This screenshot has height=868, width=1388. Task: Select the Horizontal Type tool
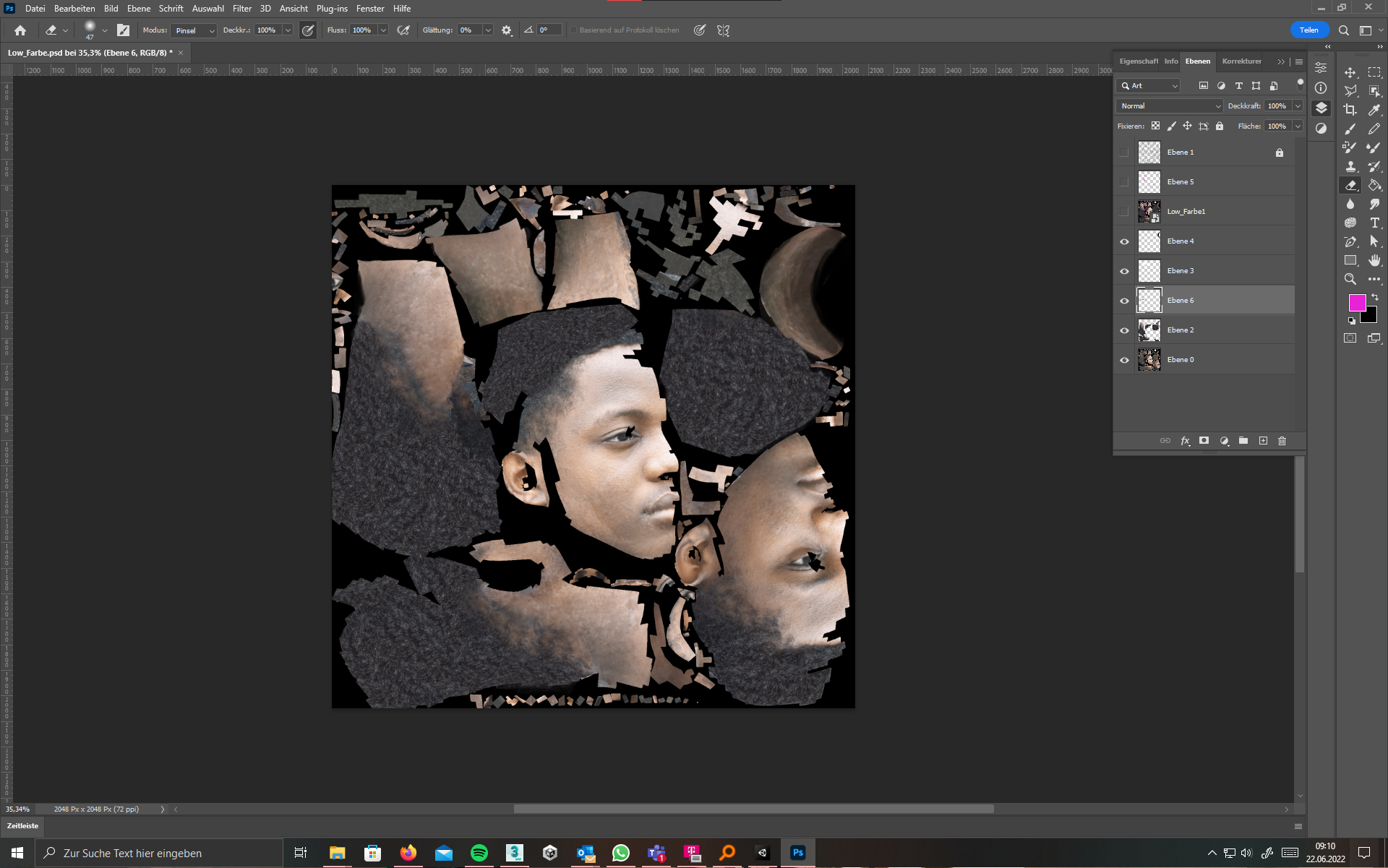click(x=1374, y=223)
